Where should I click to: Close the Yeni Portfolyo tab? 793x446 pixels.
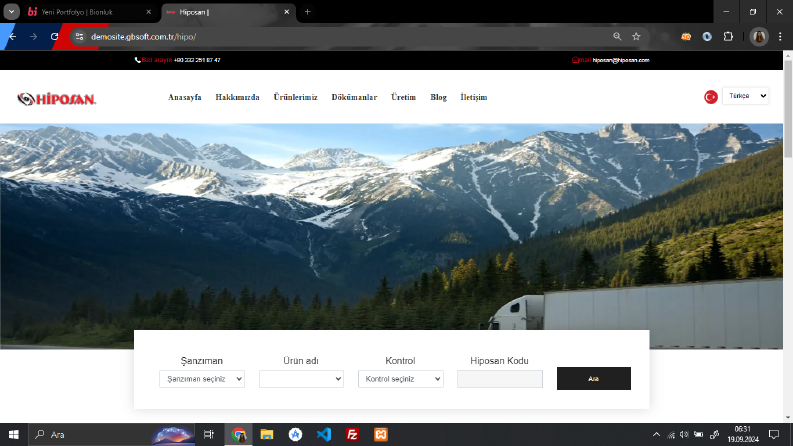148,12
